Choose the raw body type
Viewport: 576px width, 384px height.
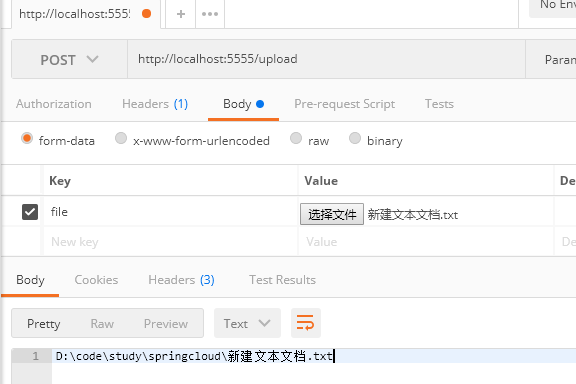tap(296, 138)
